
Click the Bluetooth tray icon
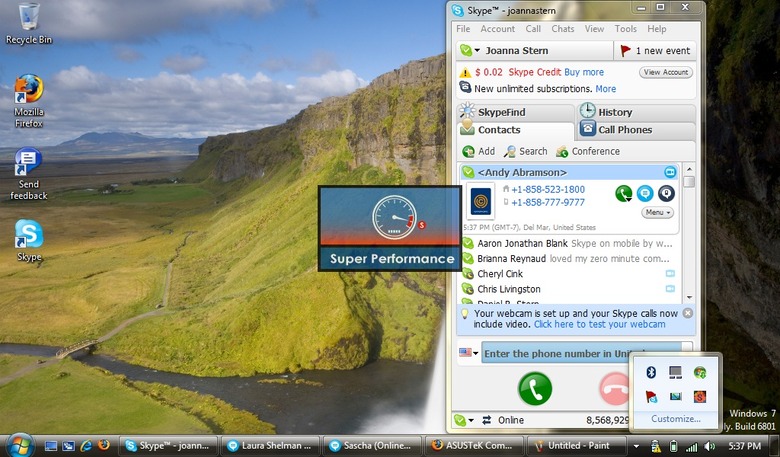click(651, 372)
